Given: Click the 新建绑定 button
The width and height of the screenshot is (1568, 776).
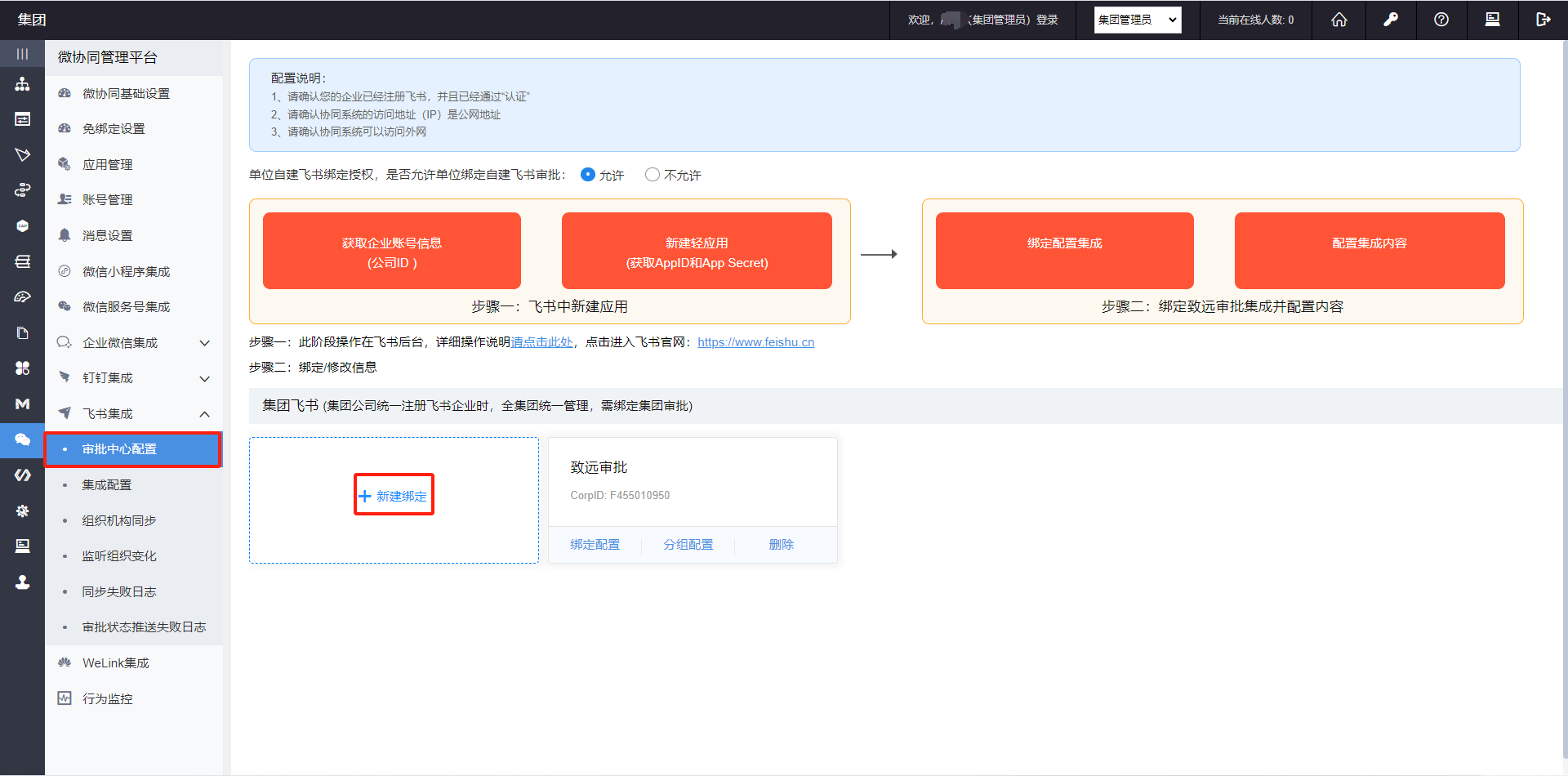Looking at the screenshot, I should pyautogui.click(x=393, y=496).
